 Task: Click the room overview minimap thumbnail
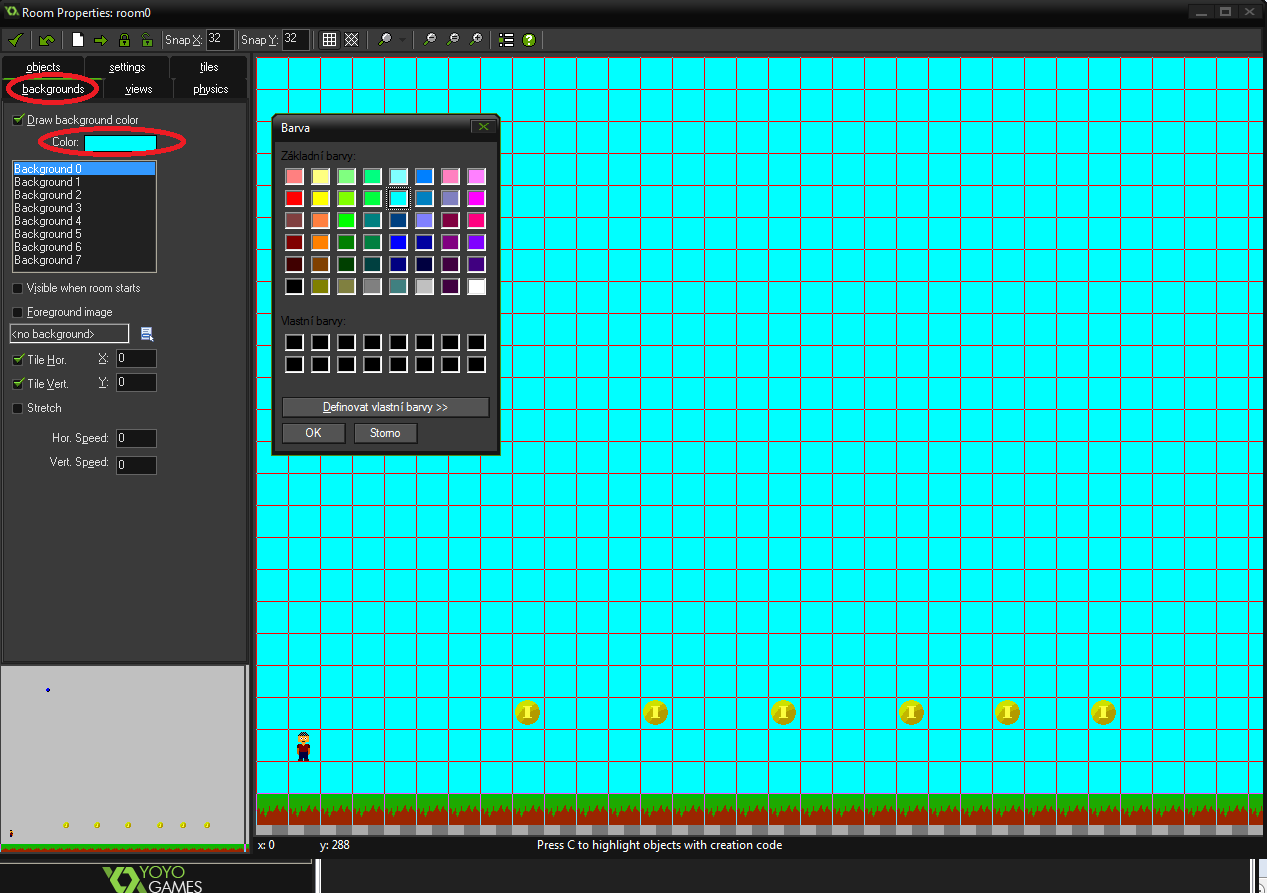tap(123, 759)
